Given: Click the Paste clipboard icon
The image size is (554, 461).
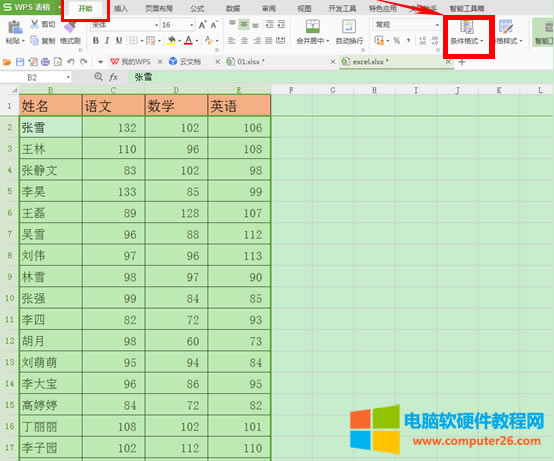Looking at the screenshot, I should point(14,28).
